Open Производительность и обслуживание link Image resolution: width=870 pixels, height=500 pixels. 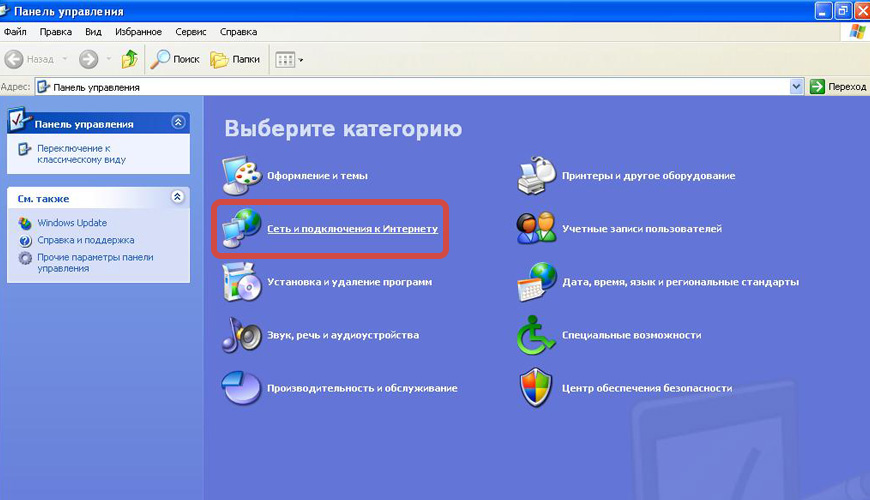[x=362, y=388]
